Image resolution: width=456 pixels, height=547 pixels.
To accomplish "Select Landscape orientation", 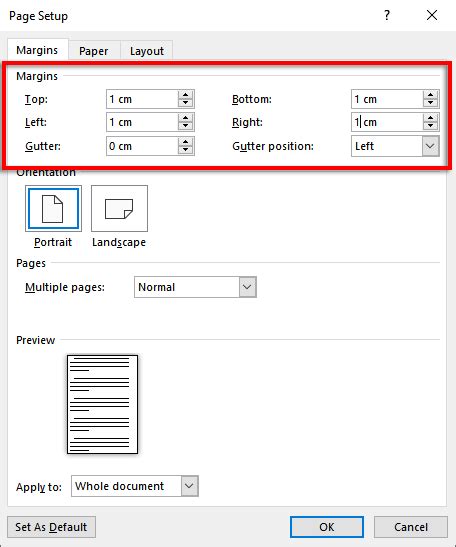I will pos(119,209).
